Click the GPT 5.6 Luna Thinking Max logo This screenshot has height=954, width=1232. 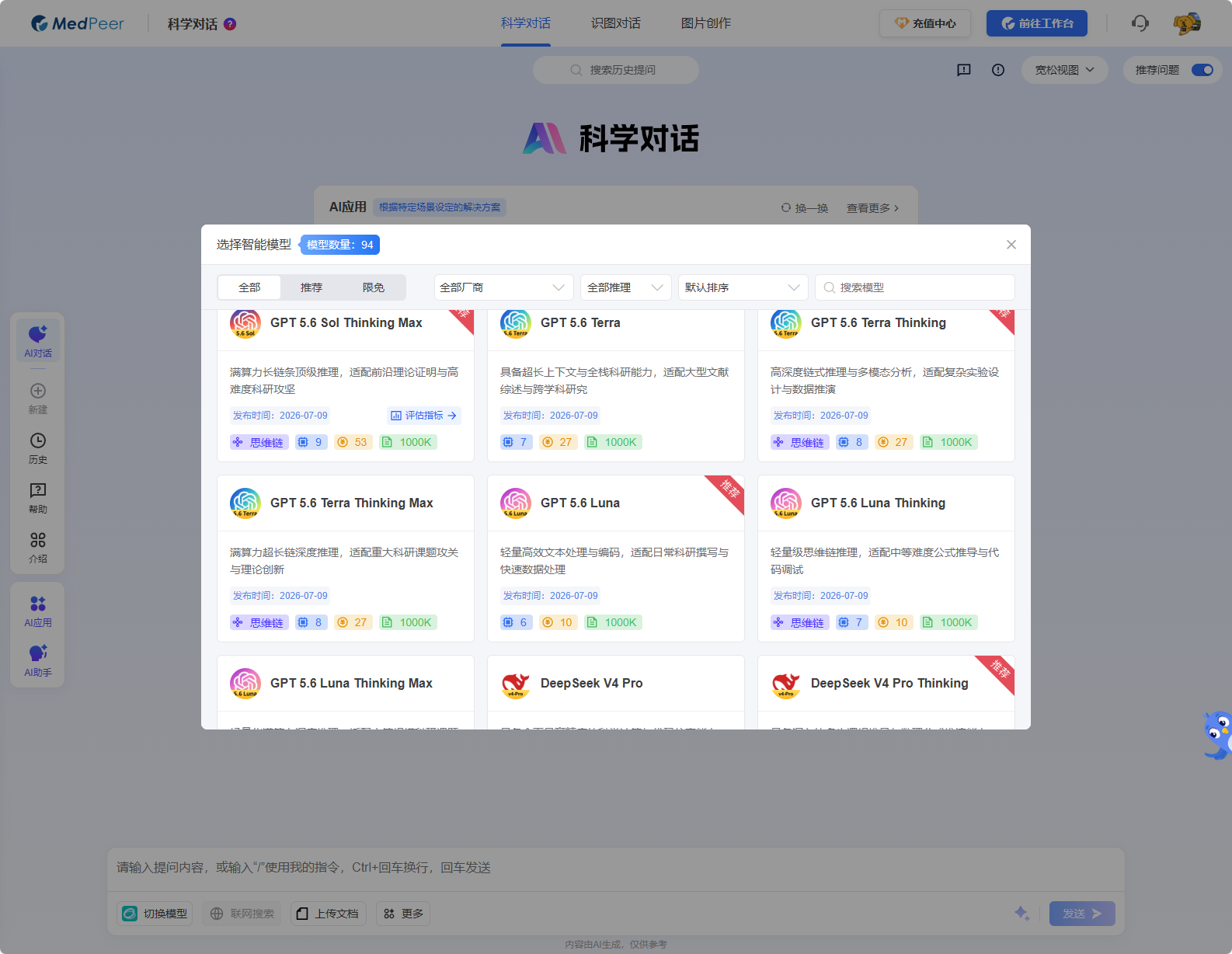245,684
